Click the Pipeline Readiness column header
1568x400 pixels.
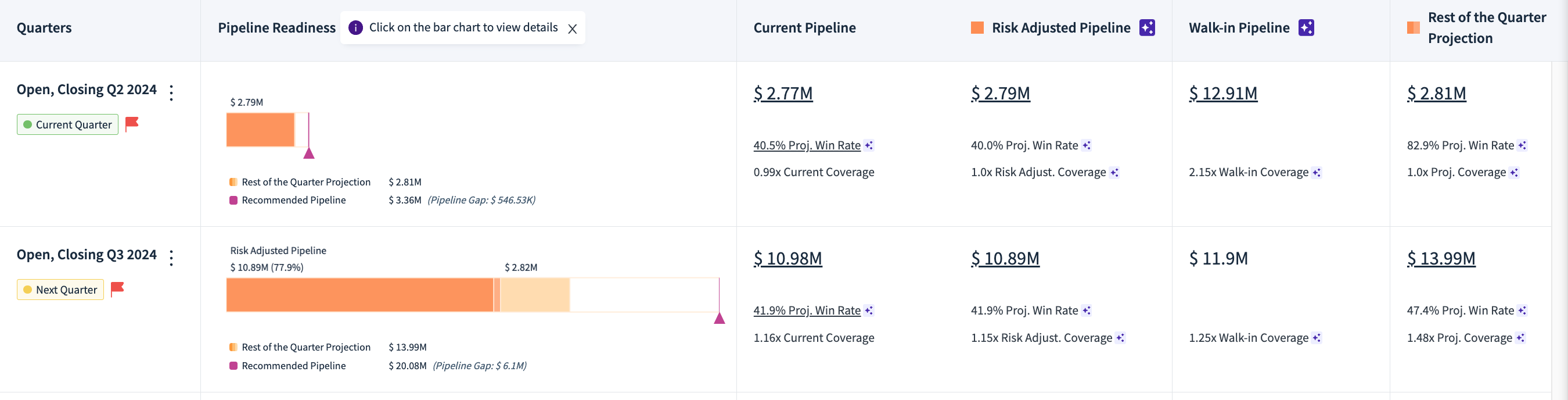click(x=277, y=28)
